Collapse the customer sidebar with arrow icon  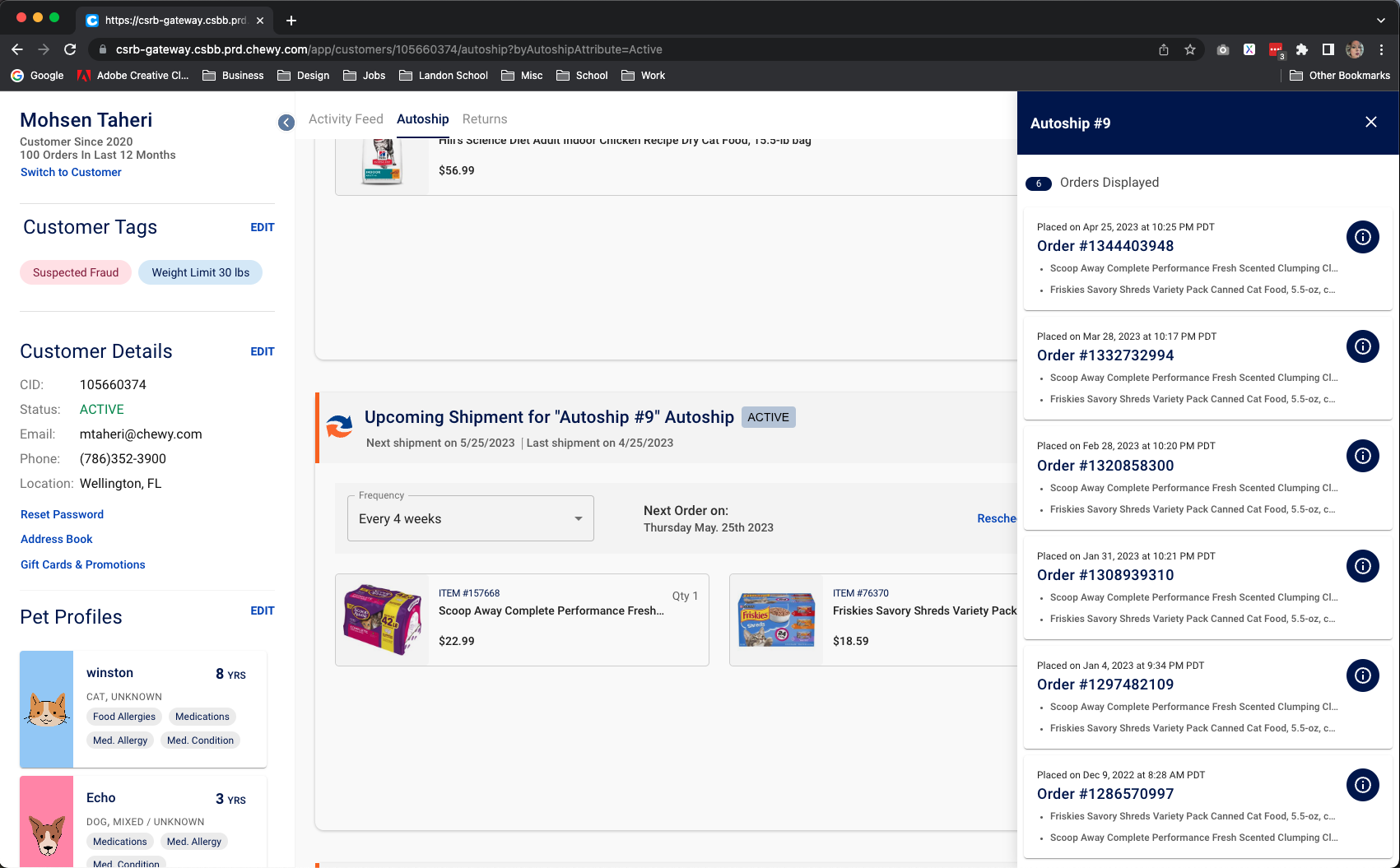pos(286,123)
